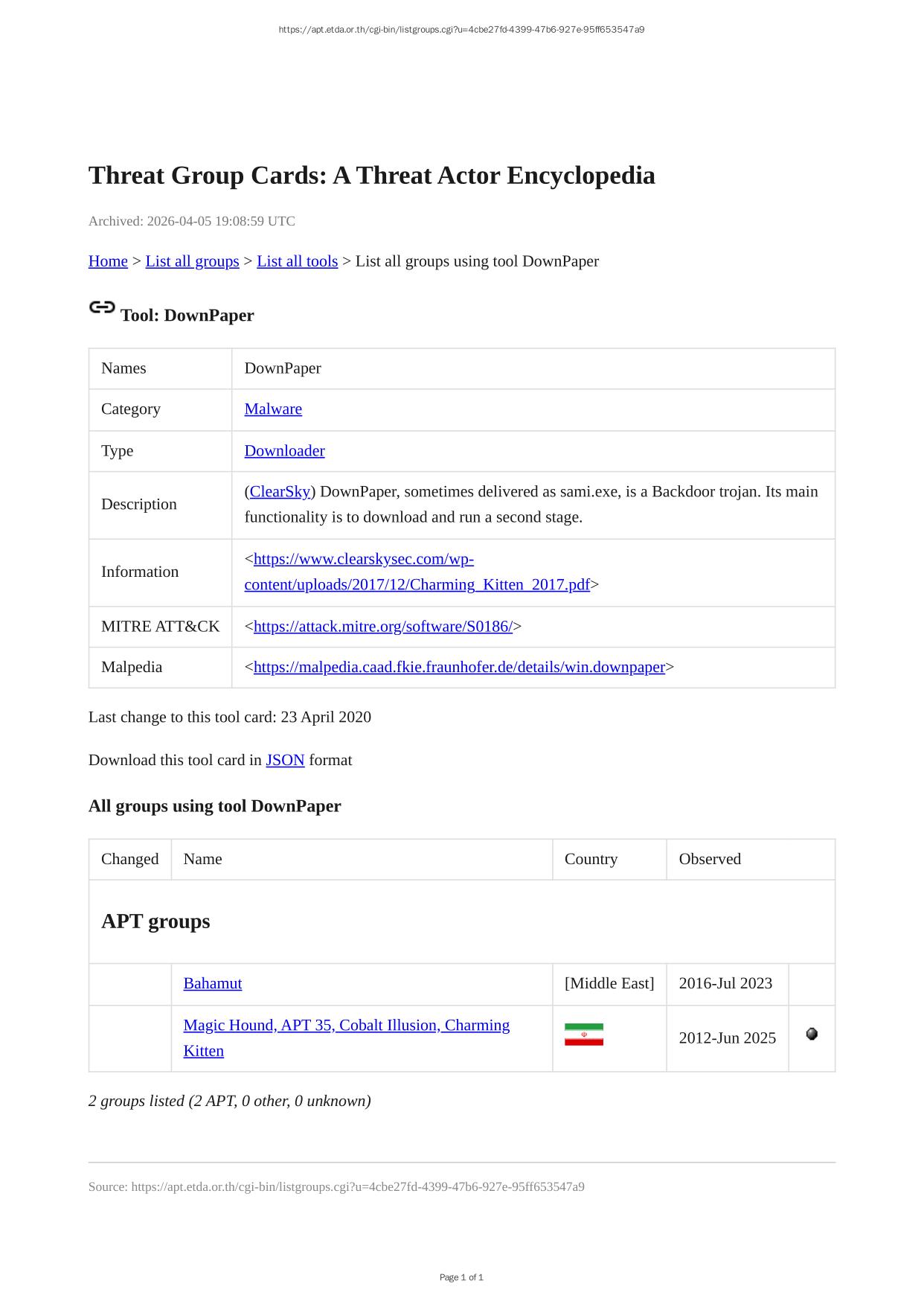Open the List all groups breadcrumb

pos(192,261)
